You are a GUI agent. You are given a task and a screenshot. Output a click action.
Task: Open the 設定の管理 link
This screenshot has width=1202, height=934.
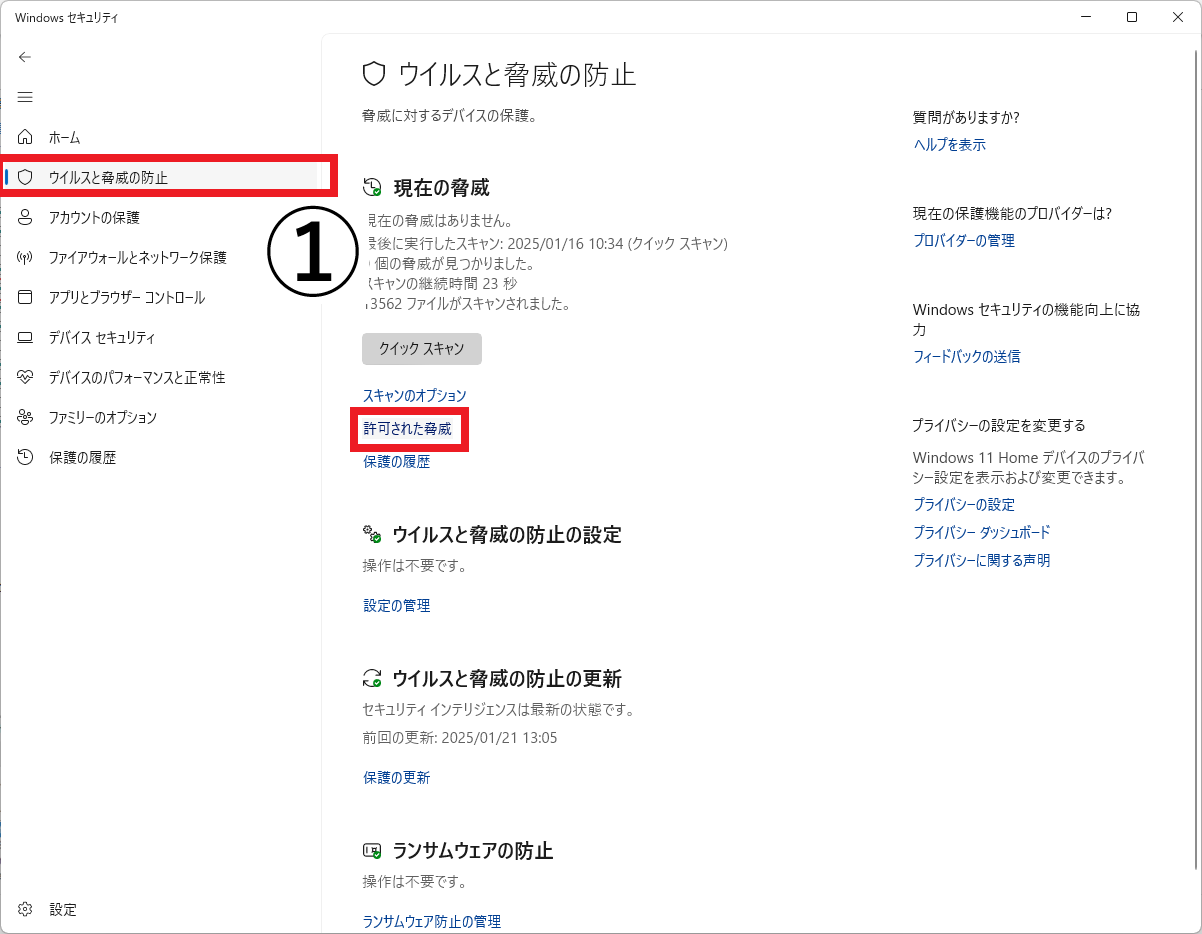coord(396,605)
